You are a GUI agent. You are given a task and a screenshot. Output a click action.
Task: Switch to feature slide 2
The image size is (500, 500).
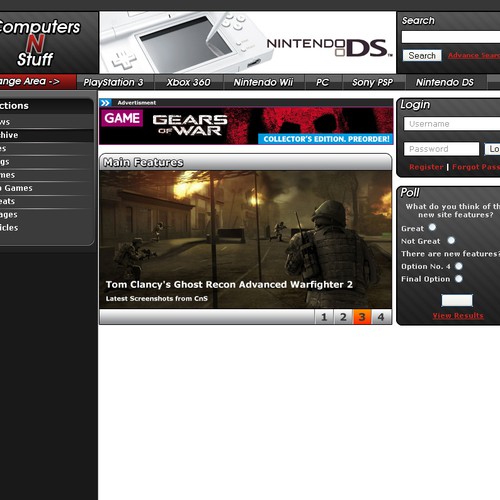point(343,317)
